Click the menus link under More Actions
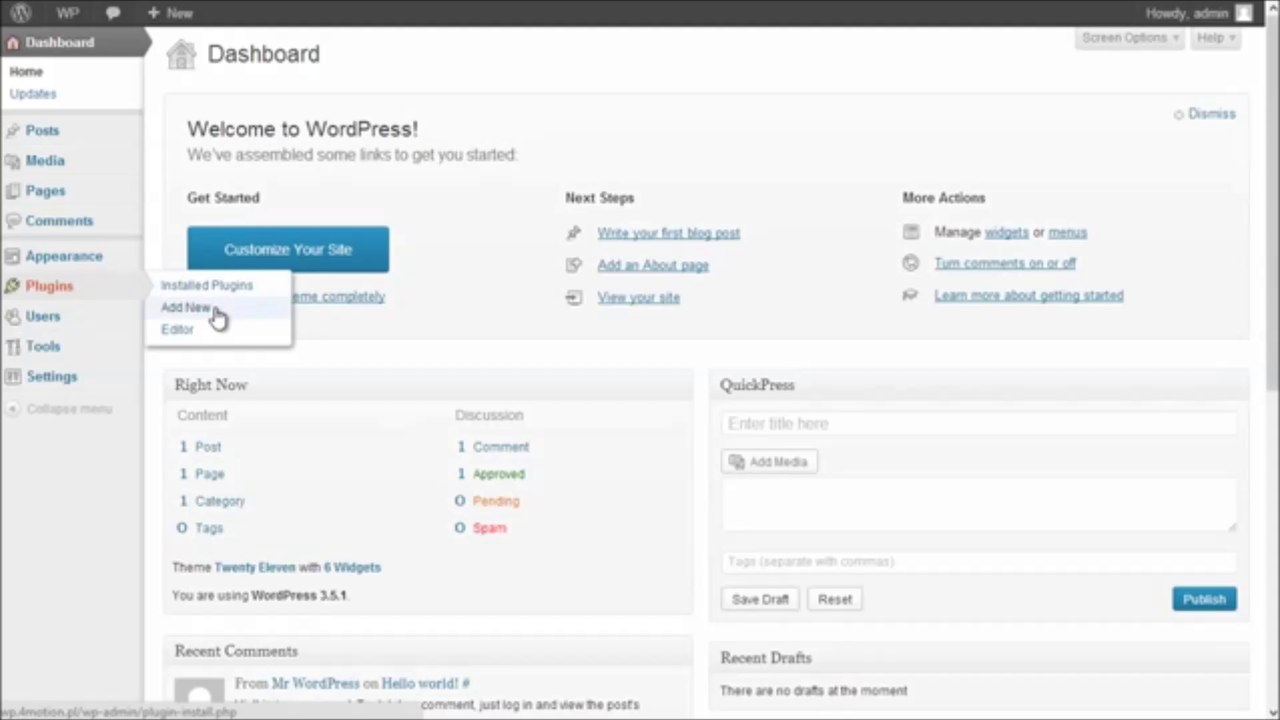The height and width of the screenshot is (720, 1280). 1067,232
